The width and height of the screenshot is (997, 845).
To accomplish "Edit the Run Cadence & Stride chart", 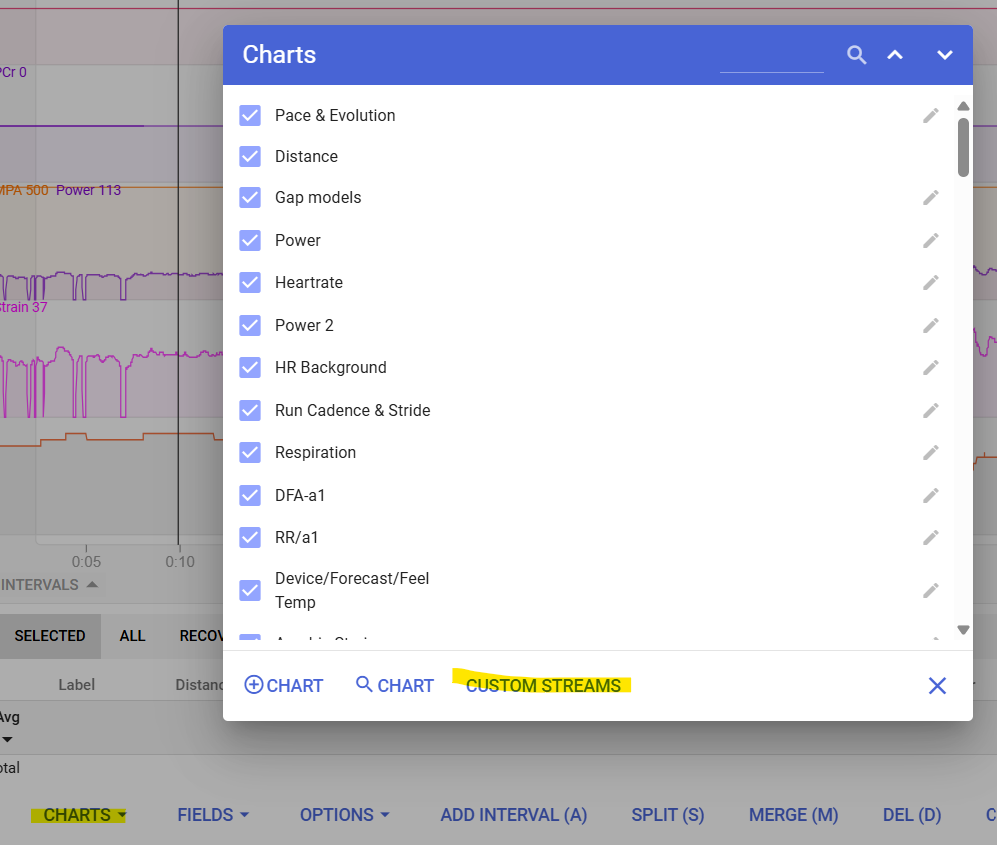I will pyautogui.click(x=931, y=410).
